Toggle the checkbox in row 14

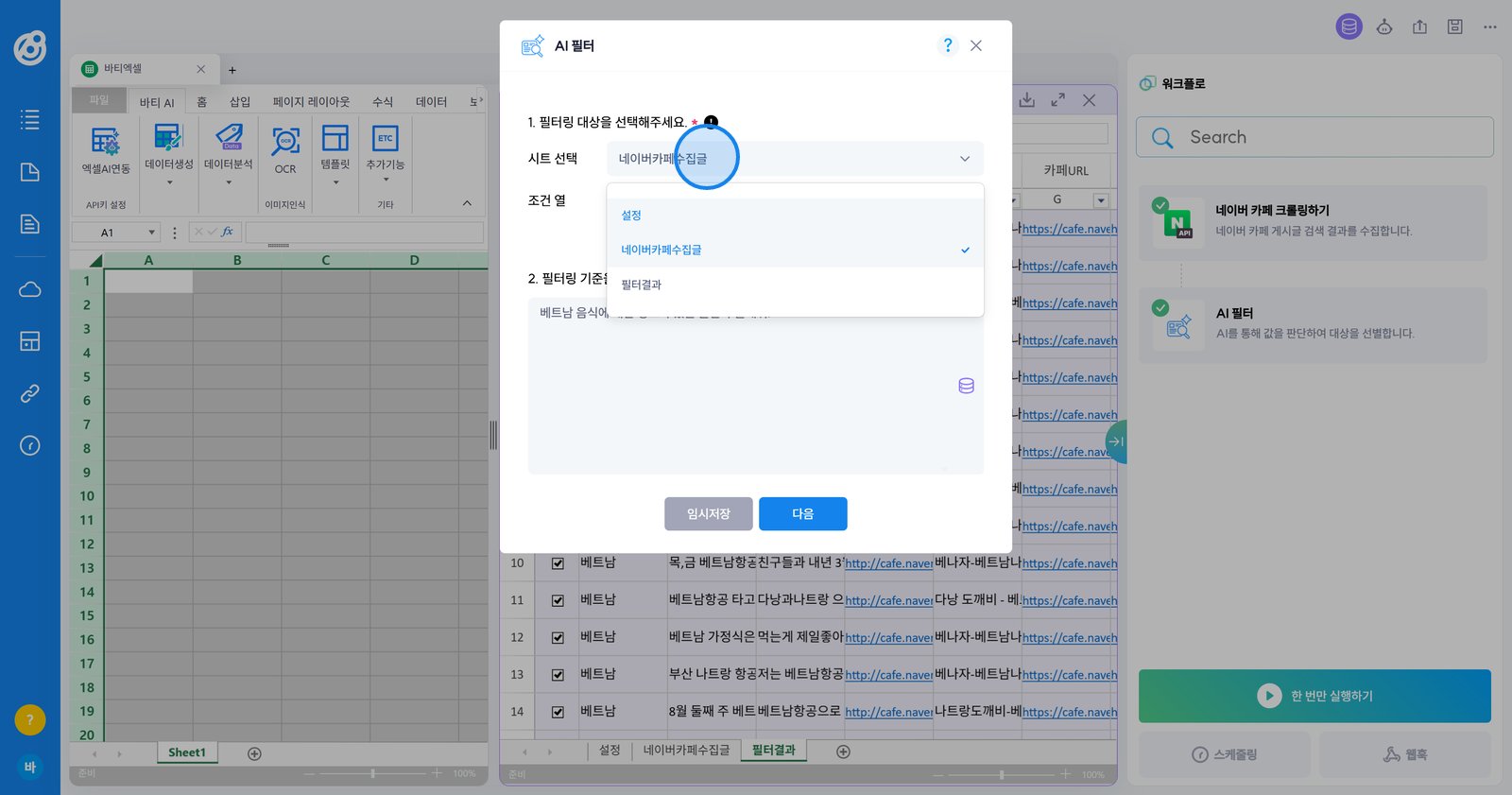558,712
